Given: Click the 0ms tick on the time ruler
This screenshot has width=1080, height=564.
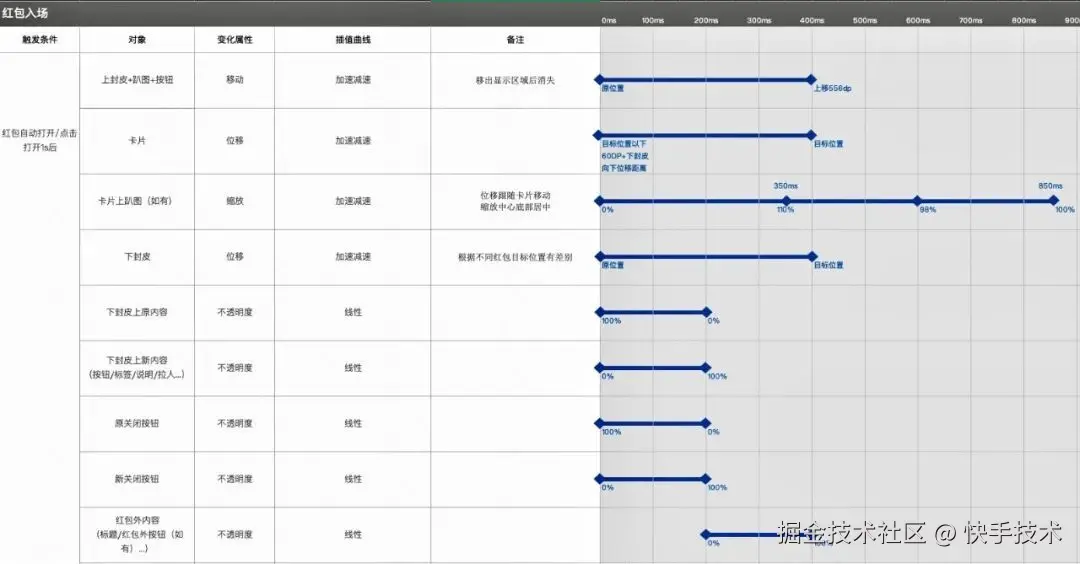Looking at the screenshot, I should coord(609,21).
